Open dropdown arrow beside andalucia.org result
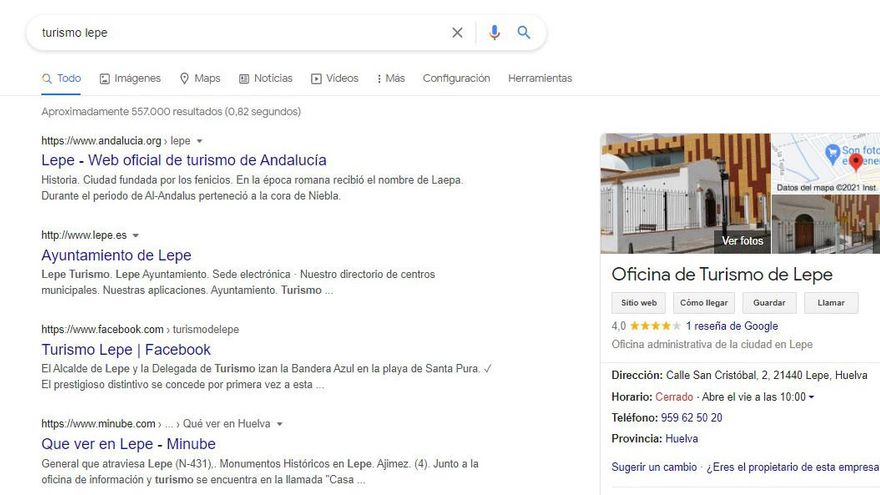 tap(199, 141)
